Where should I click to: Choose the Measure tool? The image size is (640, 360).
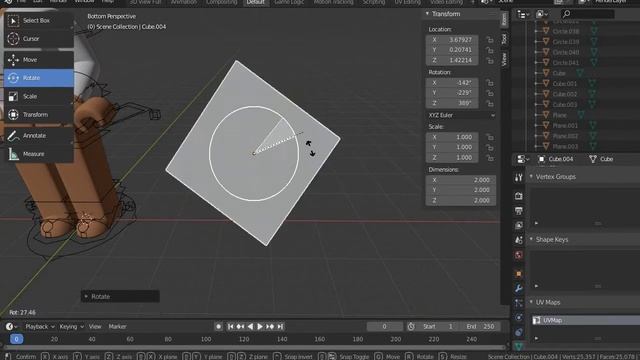(x=39, y=154)
